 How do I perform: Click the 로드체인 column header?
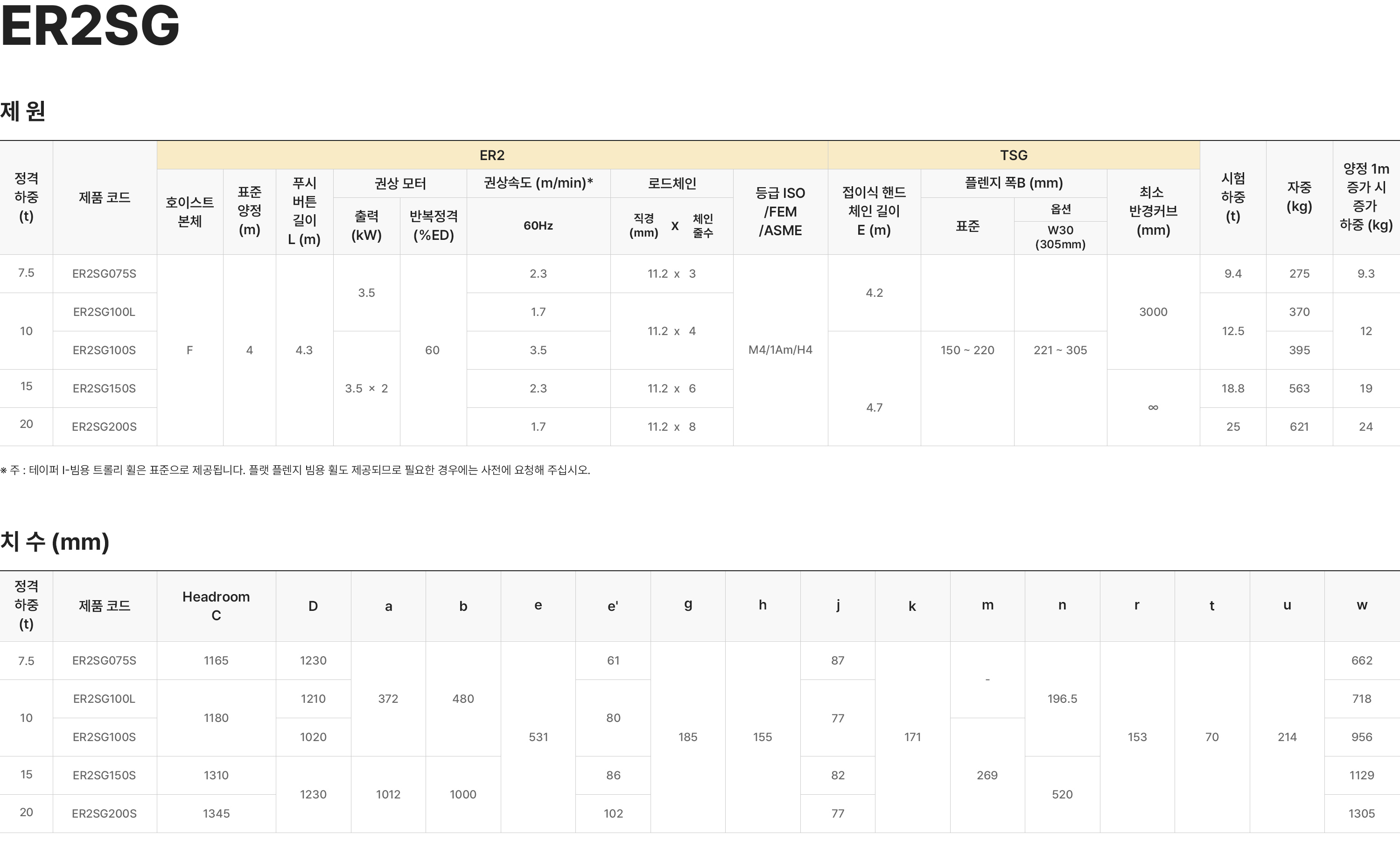click(672, 184)
